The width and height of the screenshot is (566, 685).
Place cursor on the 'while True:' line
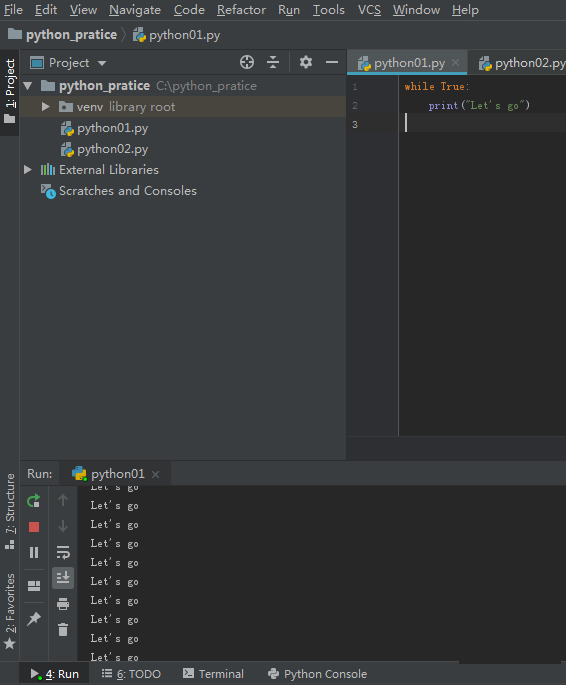pyautogui.click(x=437, y=86)
